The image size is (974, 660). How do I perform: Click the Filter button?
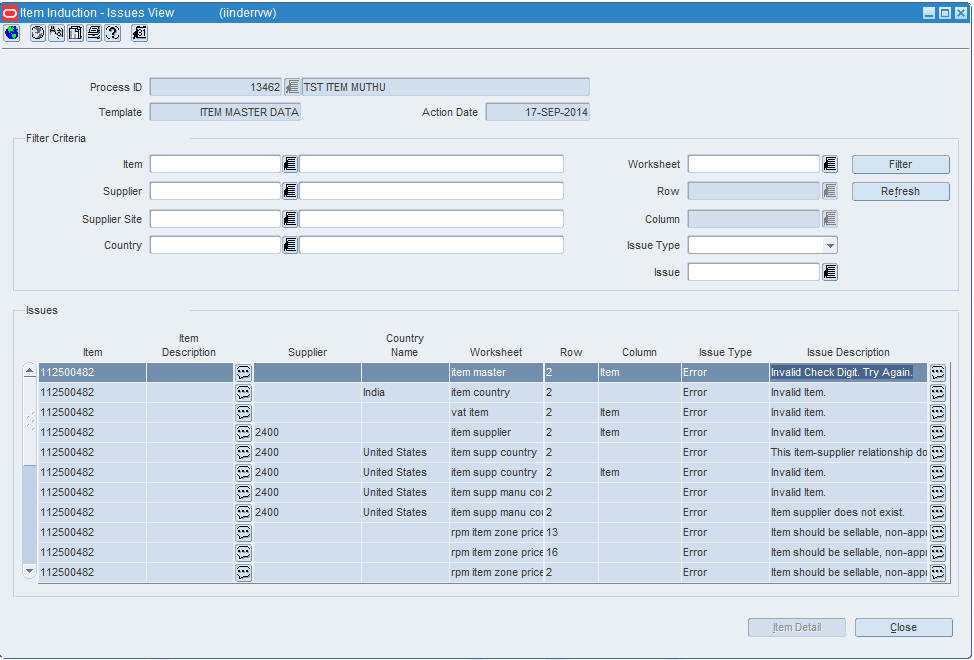click(x=900, y=164)
